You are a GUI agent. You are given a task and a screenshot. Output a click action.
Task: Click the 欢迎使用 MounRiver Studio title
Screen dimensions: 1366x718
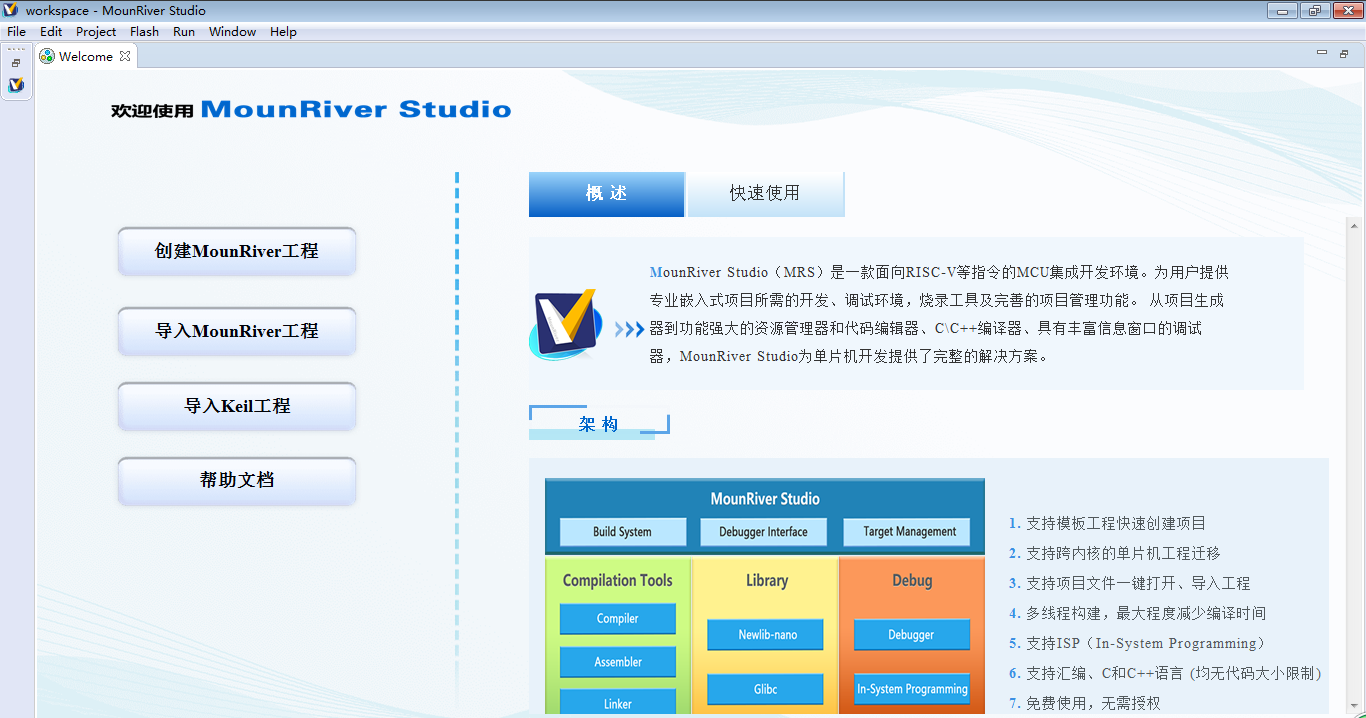pyautogui.click(x=311, y=110)
